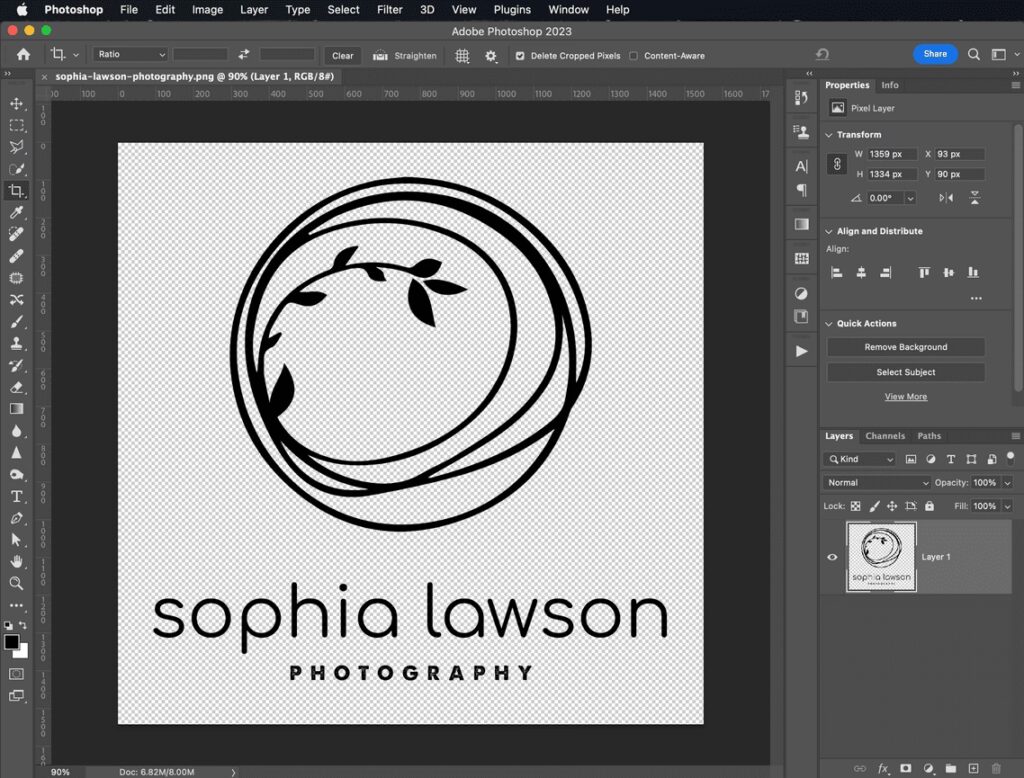
Task: Select the Hand tool
Action: pos(16,562)
